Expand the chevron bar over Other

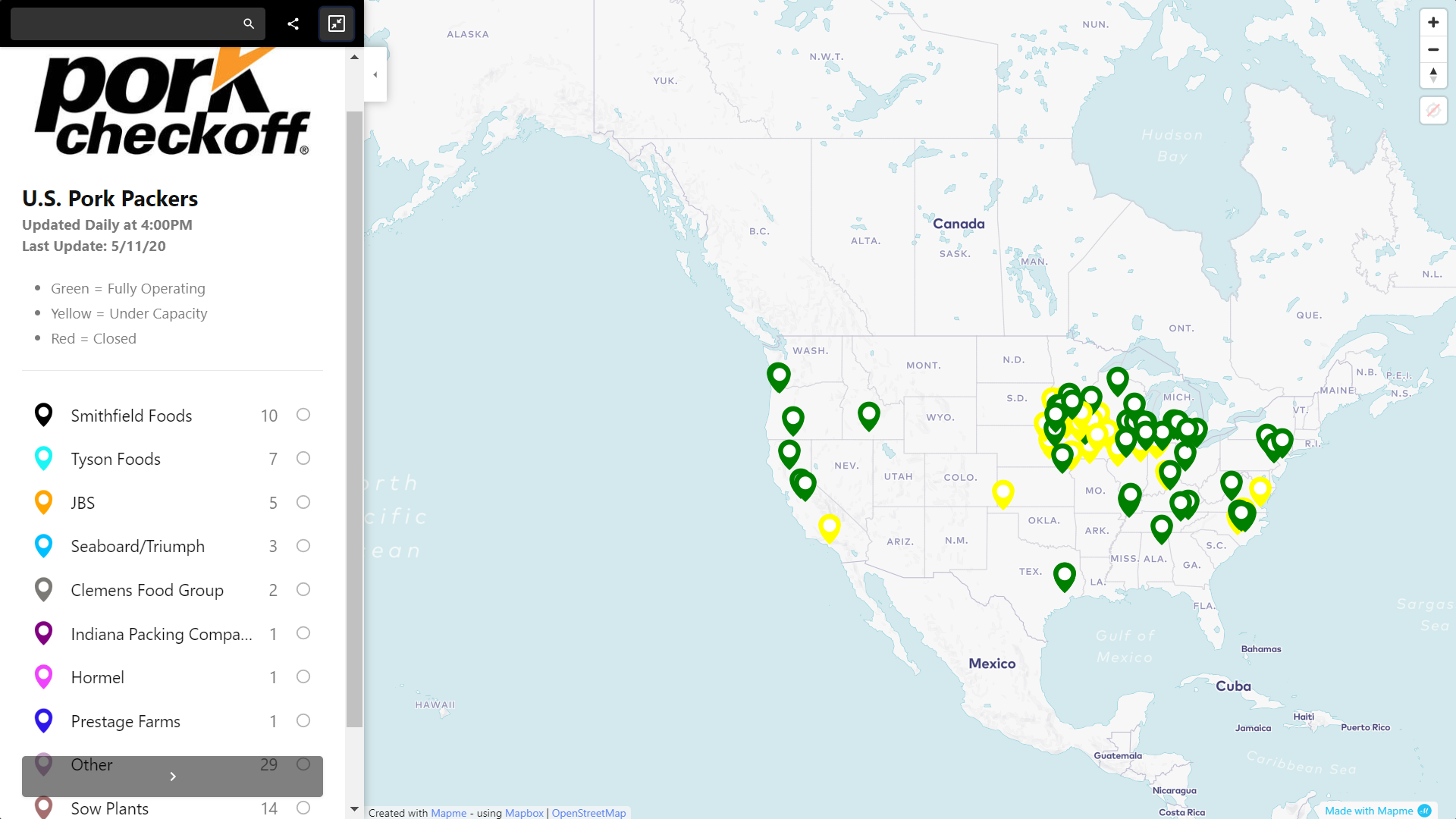pyautogui.click(x=172, y=777)
